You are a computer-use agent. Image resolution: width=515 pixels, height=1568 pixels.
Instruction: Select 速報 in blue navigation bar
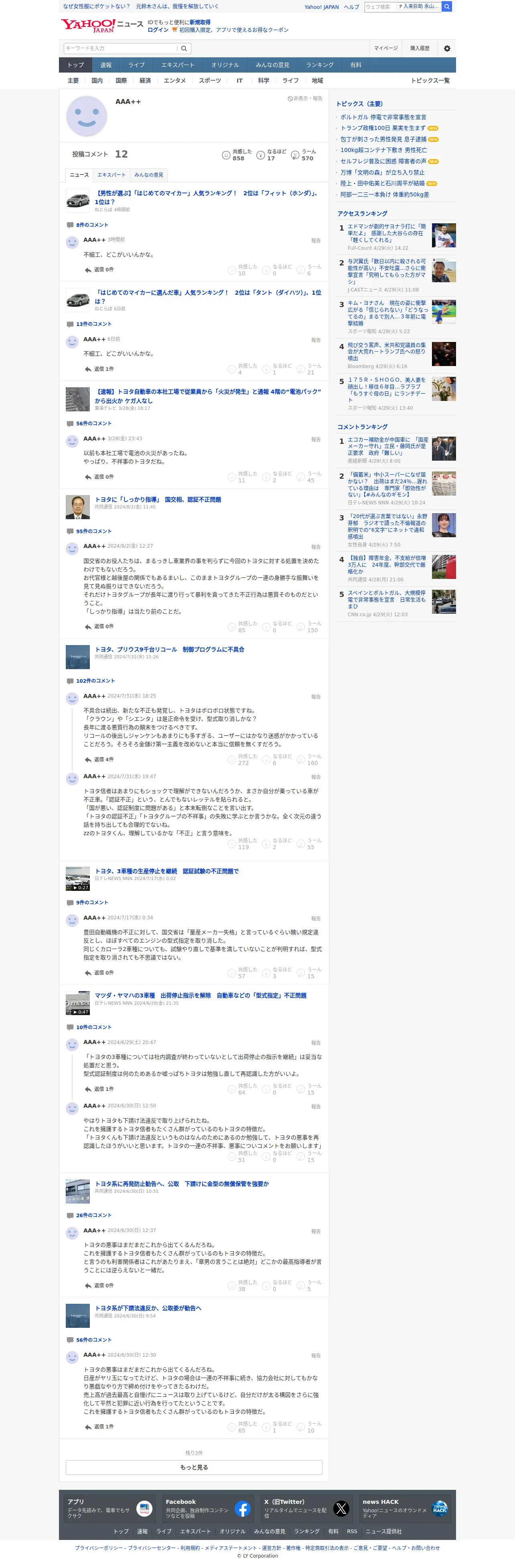coord(106,65)
